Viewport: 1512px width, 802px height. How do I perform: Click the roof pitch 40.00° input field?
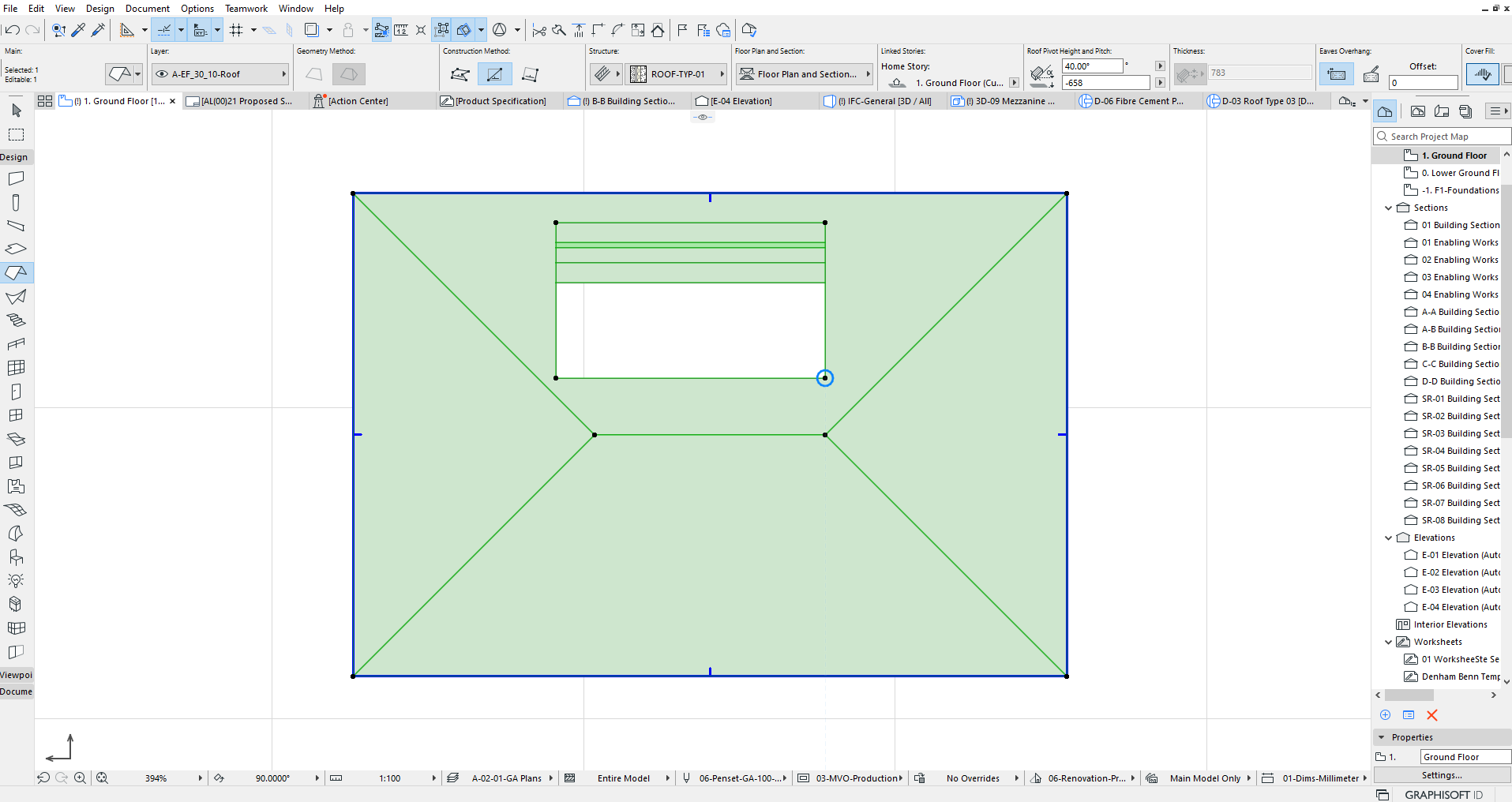[1092, 66]
